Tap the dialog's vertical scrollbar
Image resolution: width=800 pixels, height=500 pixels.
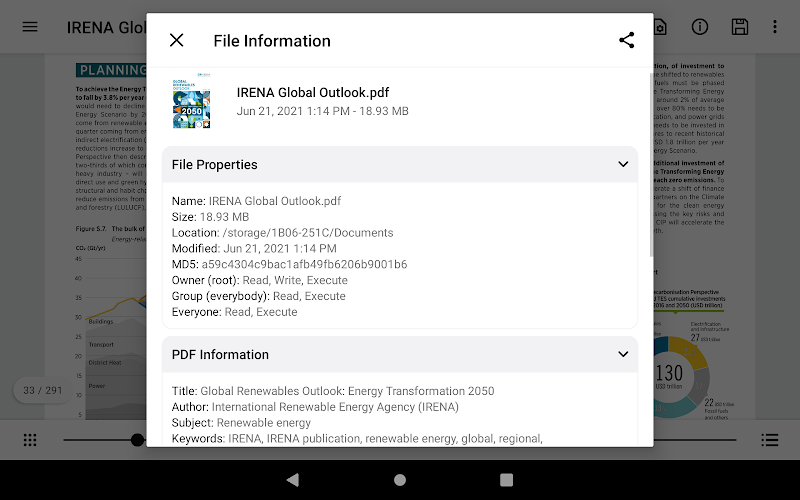point(651,164)
